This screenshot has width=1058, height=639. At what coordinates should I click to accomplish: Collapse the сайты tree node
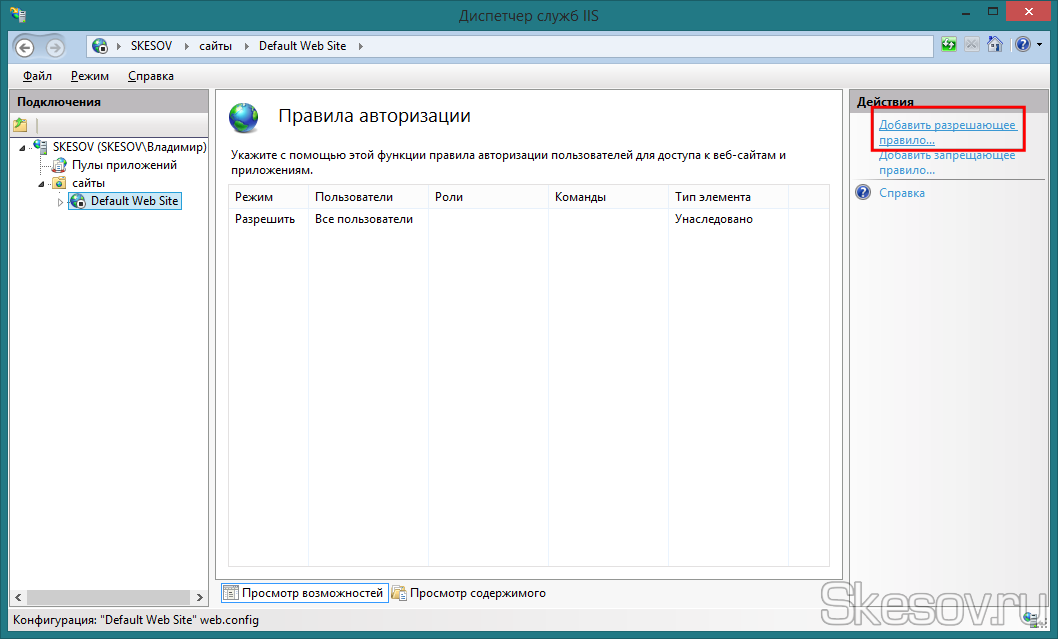[x=42, y=184]
